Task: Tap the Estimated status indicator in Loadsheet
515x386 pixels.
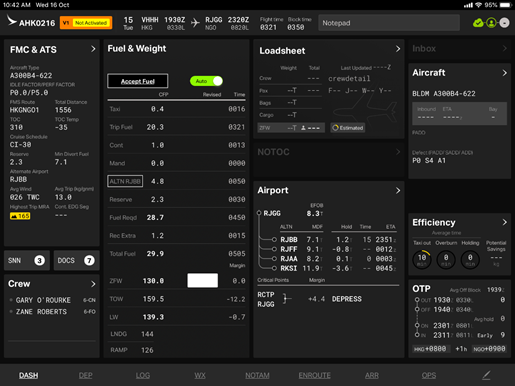Action: 348,128
